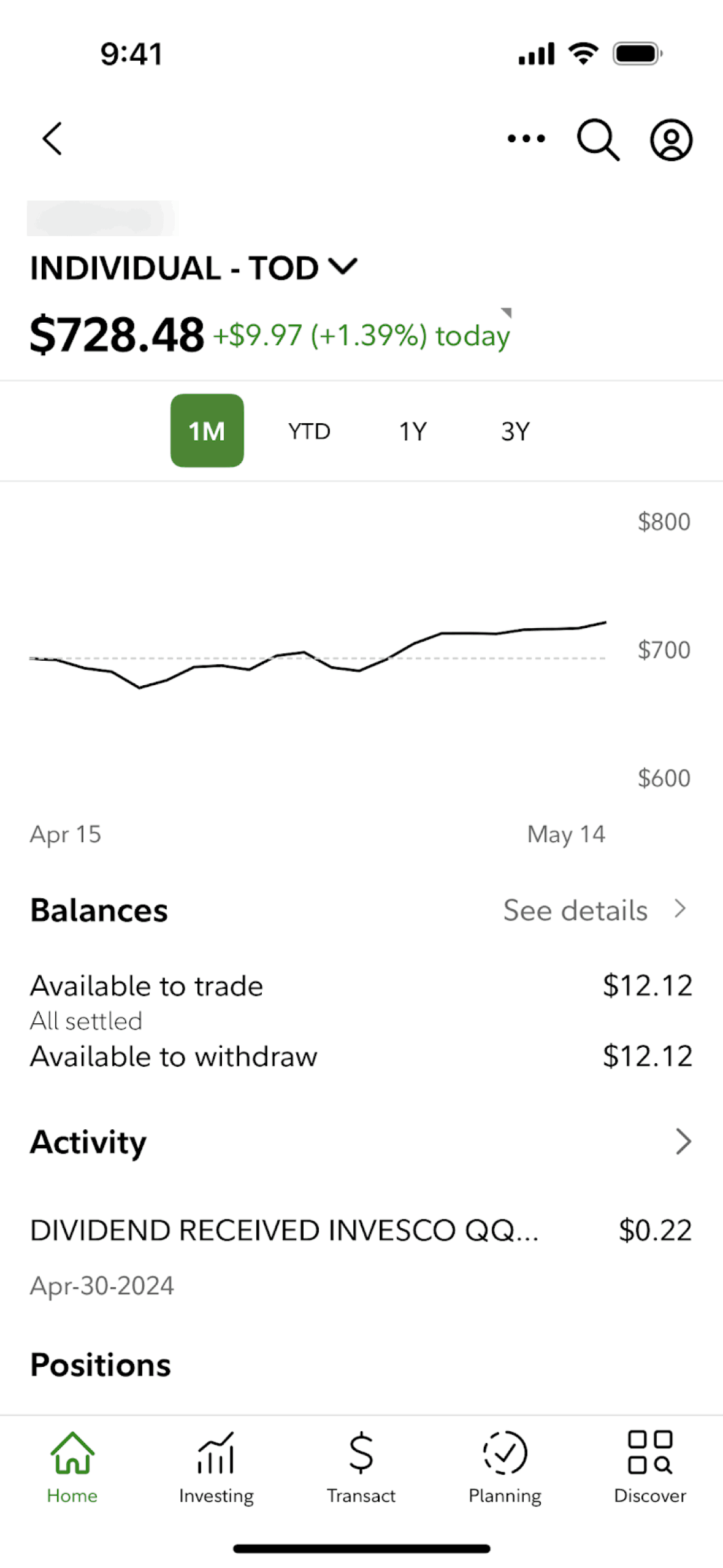Image resolution: width=723 pixels, height=1568 pixels.
Task: Tap today's gain amount in green
Action: (361, 336)
